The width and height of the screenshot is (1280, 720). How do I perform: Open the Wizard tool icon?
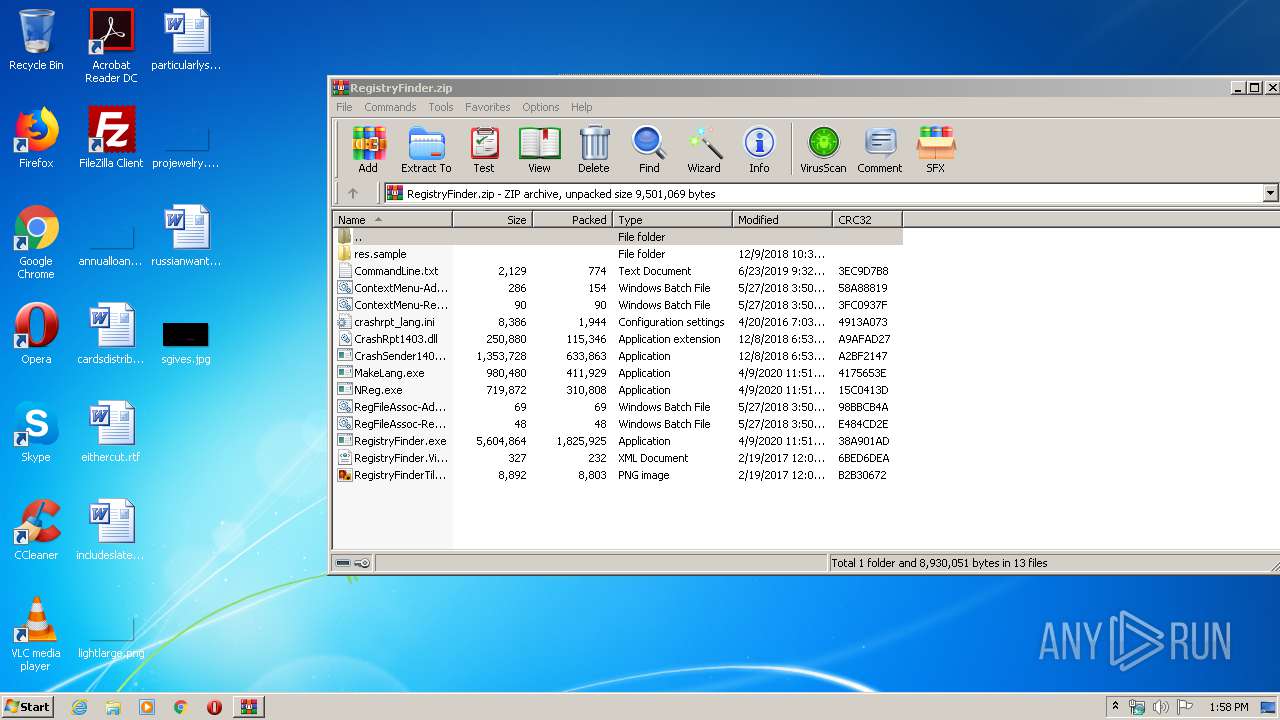pos(704,150)
